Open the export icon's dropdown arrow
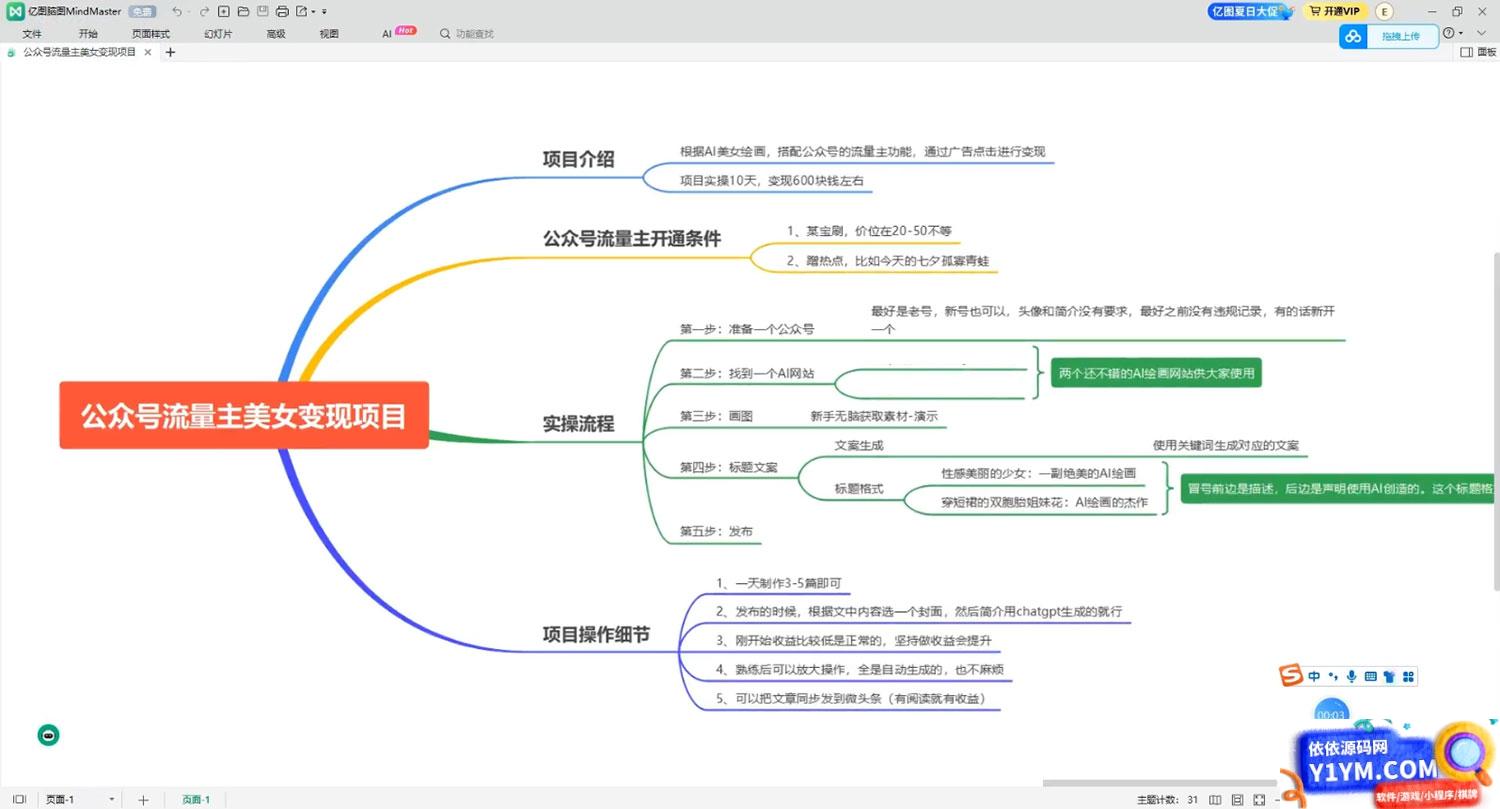1500x809 pixels. point(313,12)
